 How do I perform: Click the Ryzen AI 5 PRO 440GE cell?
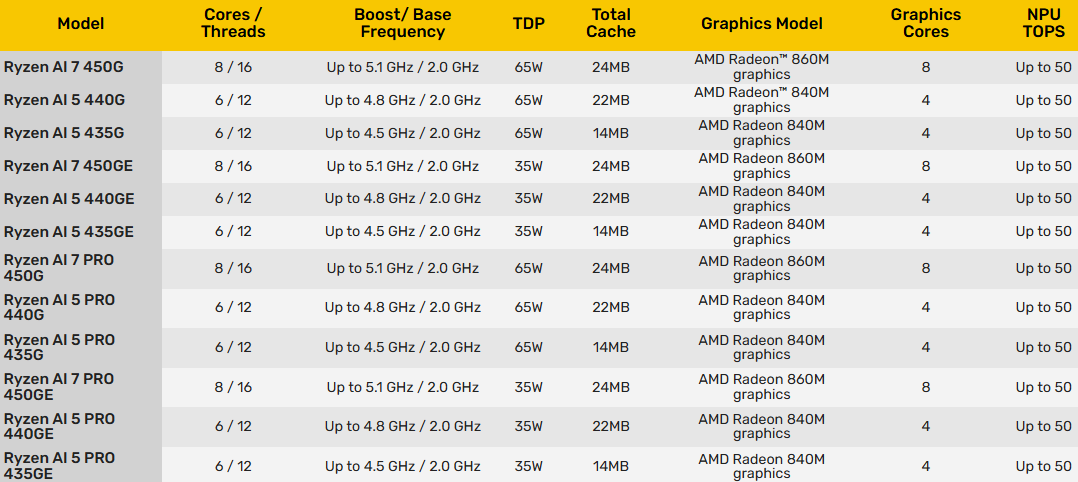point(59,426)
